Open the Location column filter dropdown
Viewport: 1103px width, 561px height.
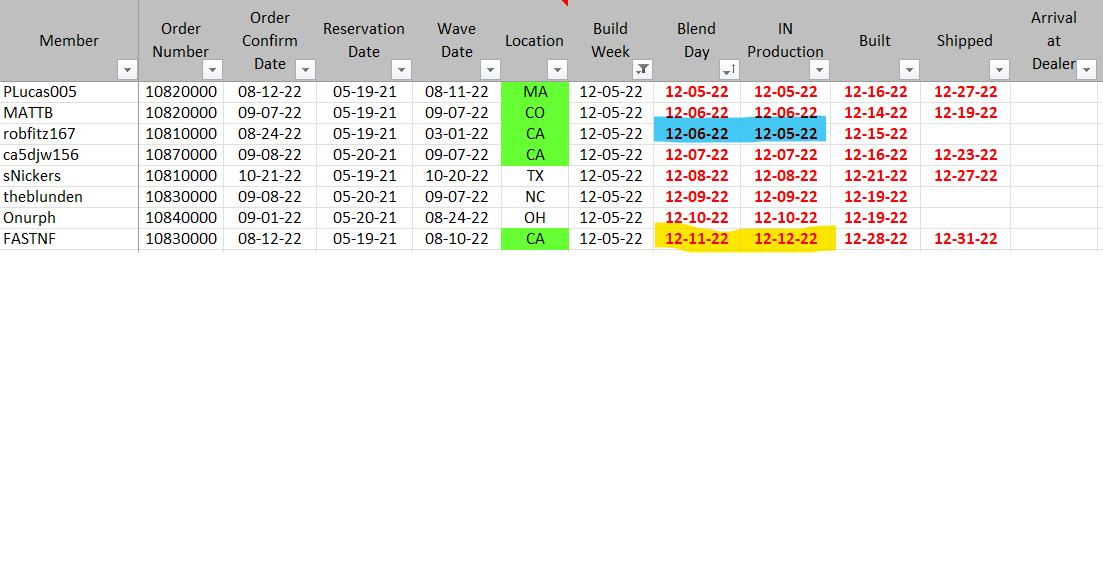[557, 70]
